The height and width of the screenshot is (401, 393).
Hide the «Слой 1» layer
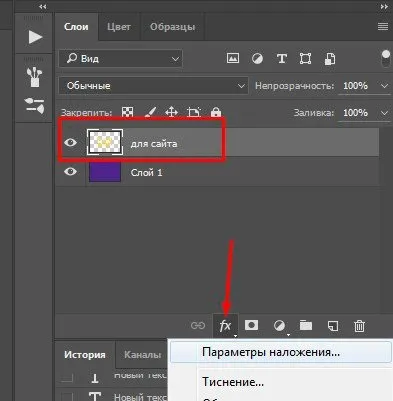click(70, 172)
